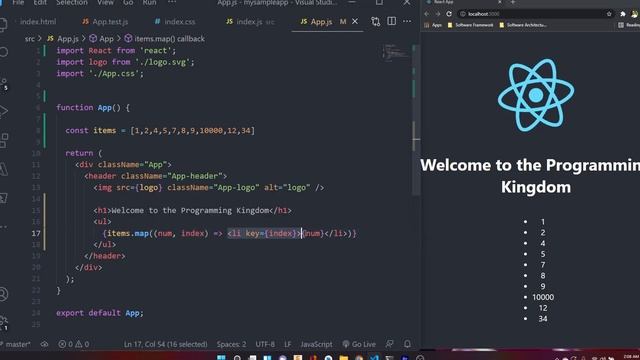Open the Windows Start menu
This screenshot has width=640, height=360.
pos(221,358)
